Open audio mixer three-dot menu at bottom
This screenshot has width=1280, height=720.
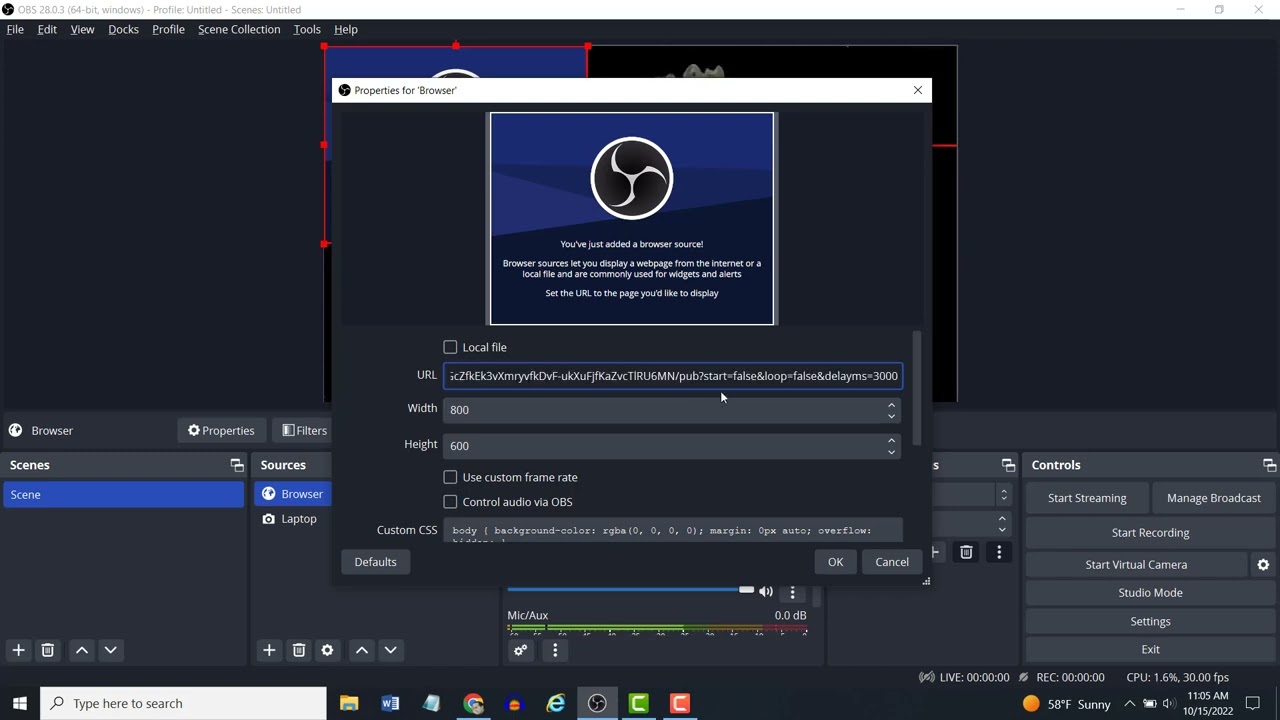[x=555, y=650]
